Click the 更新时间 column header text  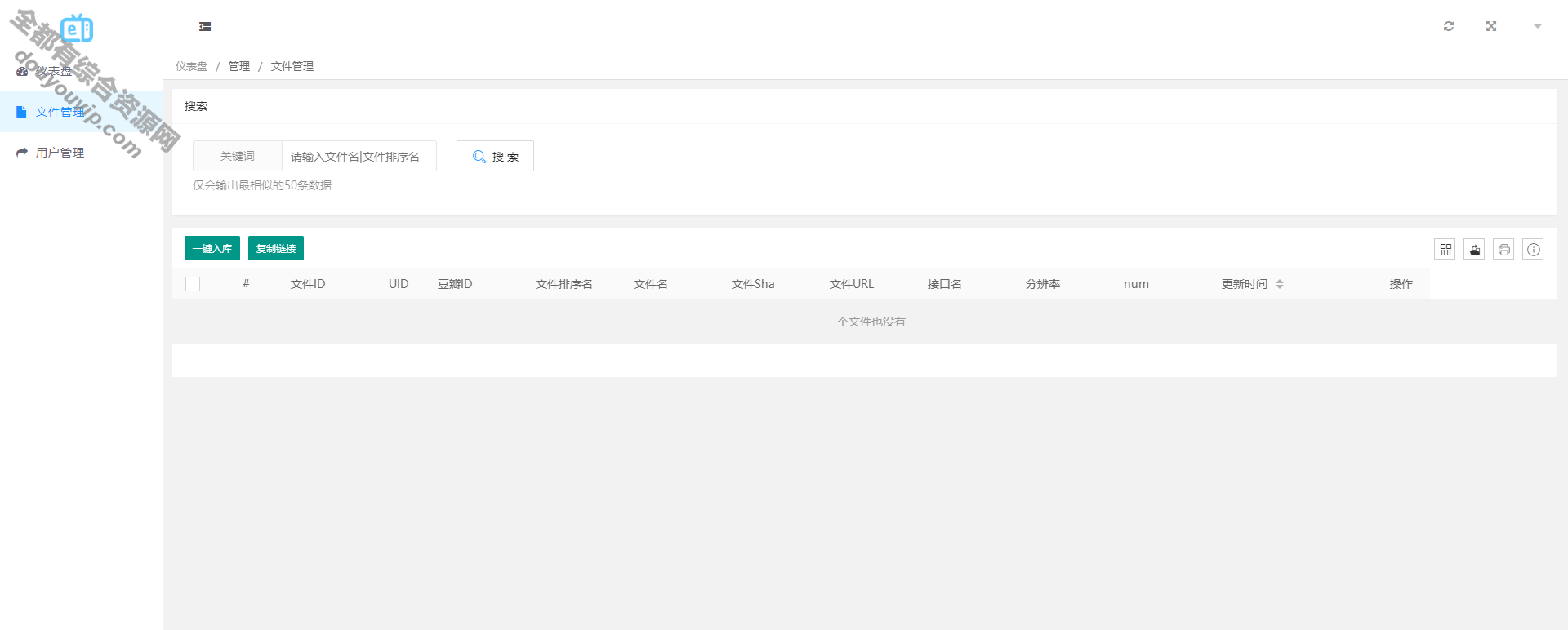coord(1245,284)
